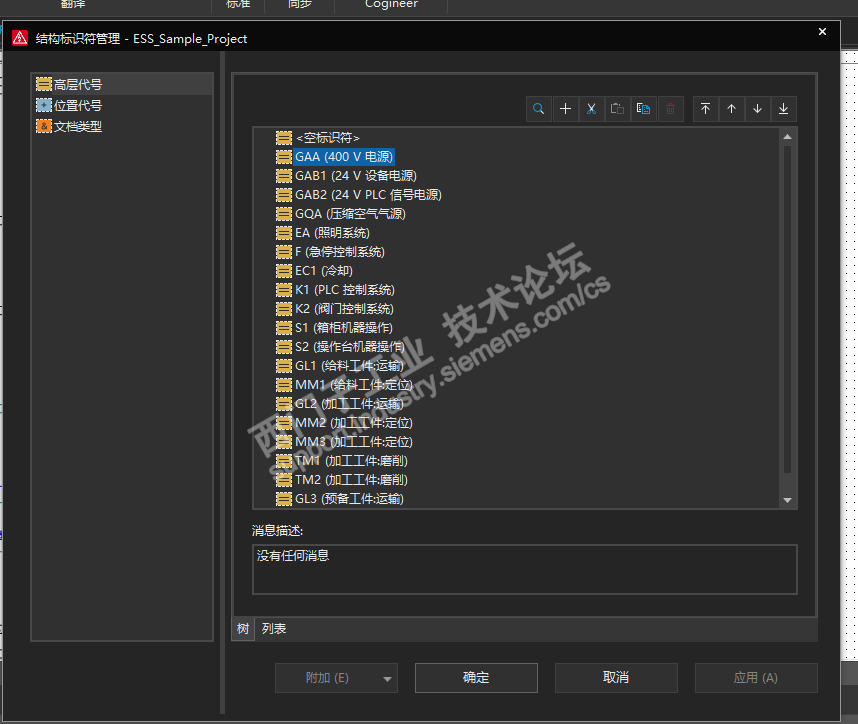The height and width of the screenshot is (724, 858).
Task: Add a new identifier with plus icon
Action: tap(565, 109)
